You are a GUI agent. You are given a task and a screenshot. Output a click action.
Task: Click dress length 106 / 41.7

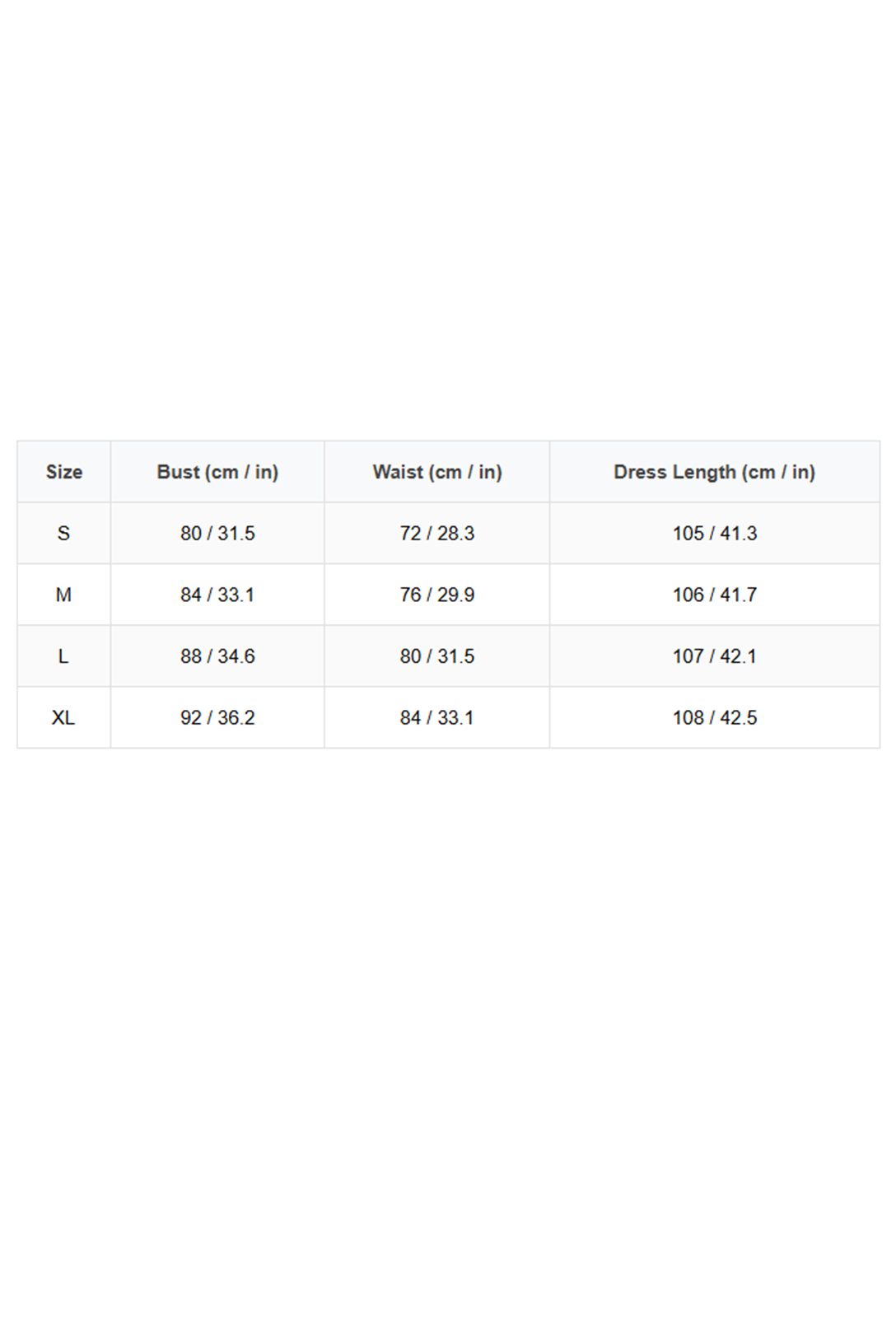click(714, 595)
